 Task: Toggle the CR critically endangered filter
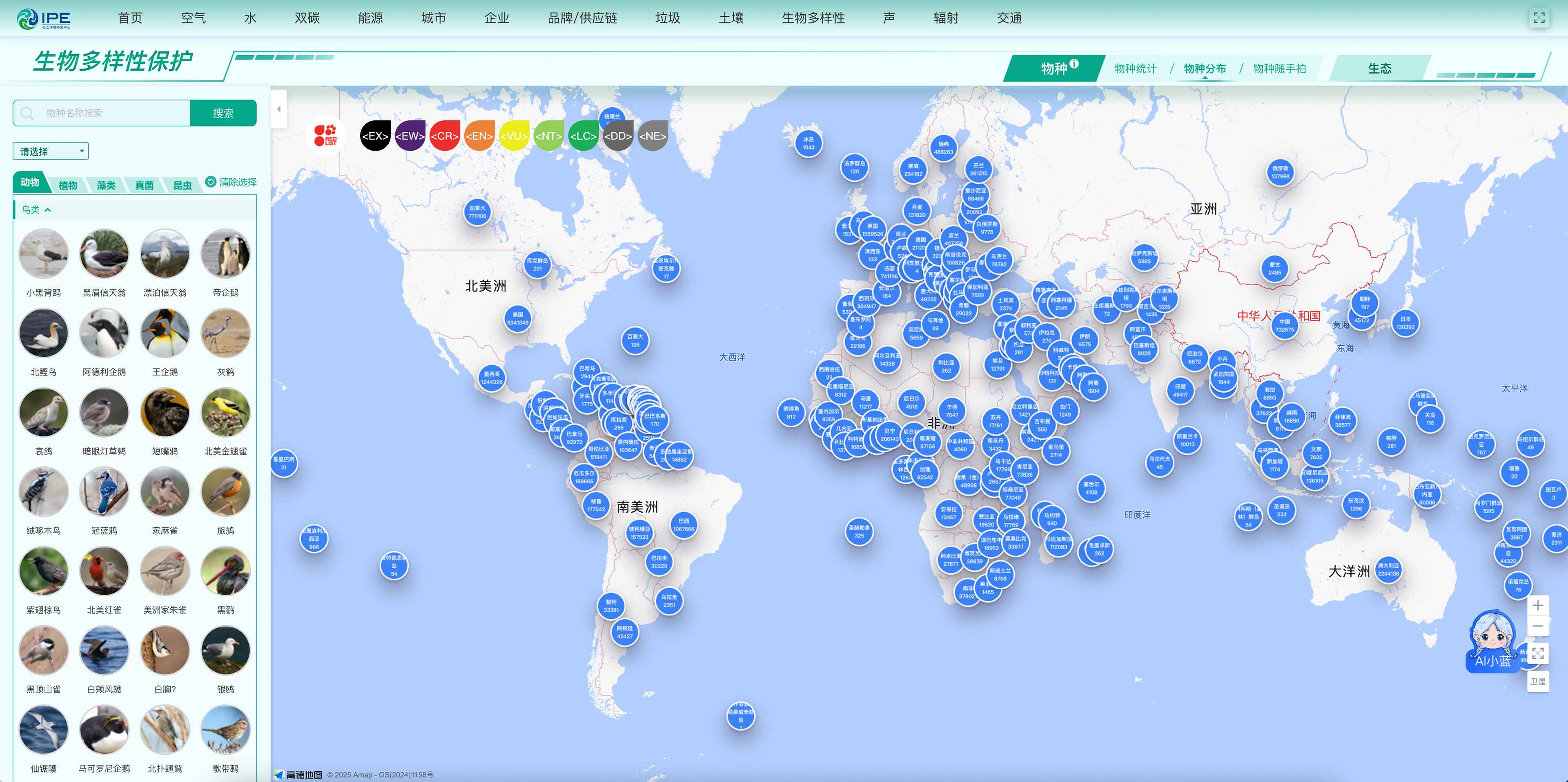click(x=444, y=136)
